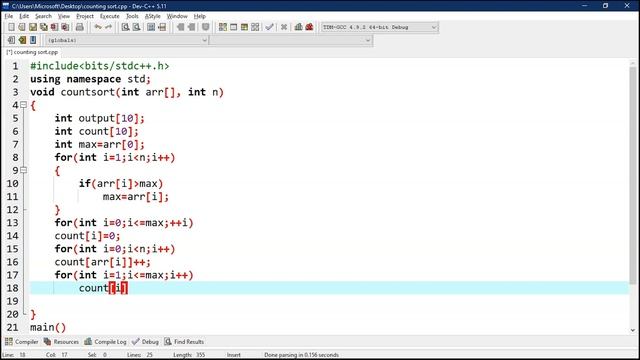Open the Tools menu

coord(132,16)
